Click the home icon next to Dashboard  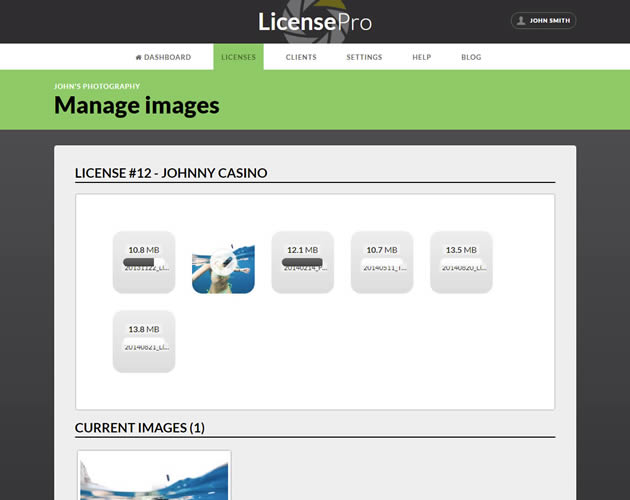pyautogui.click(x=138, y=57)
